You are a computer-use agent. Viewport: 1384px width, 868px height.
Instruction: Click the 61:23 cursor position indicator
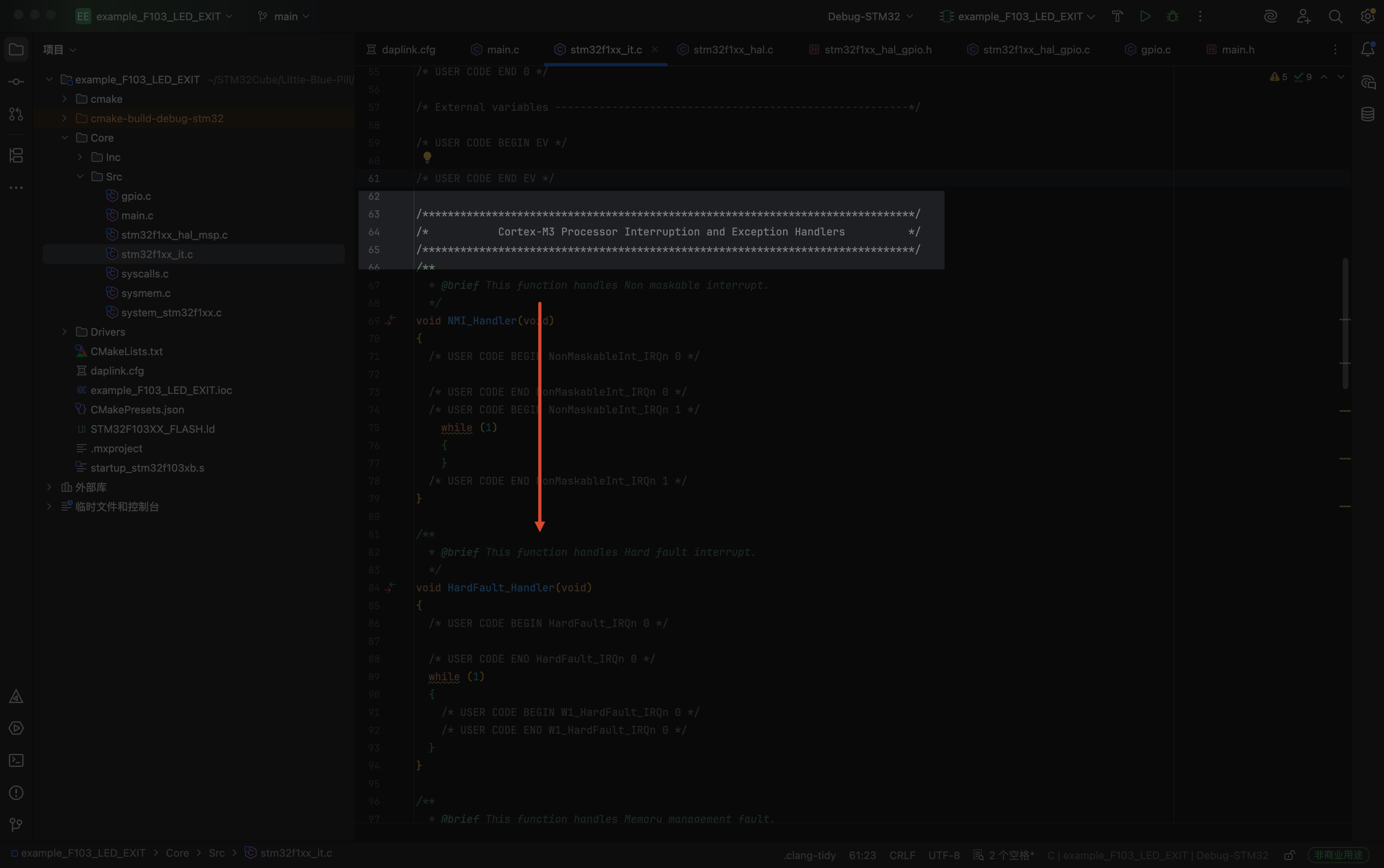click(x=862, y=855)
